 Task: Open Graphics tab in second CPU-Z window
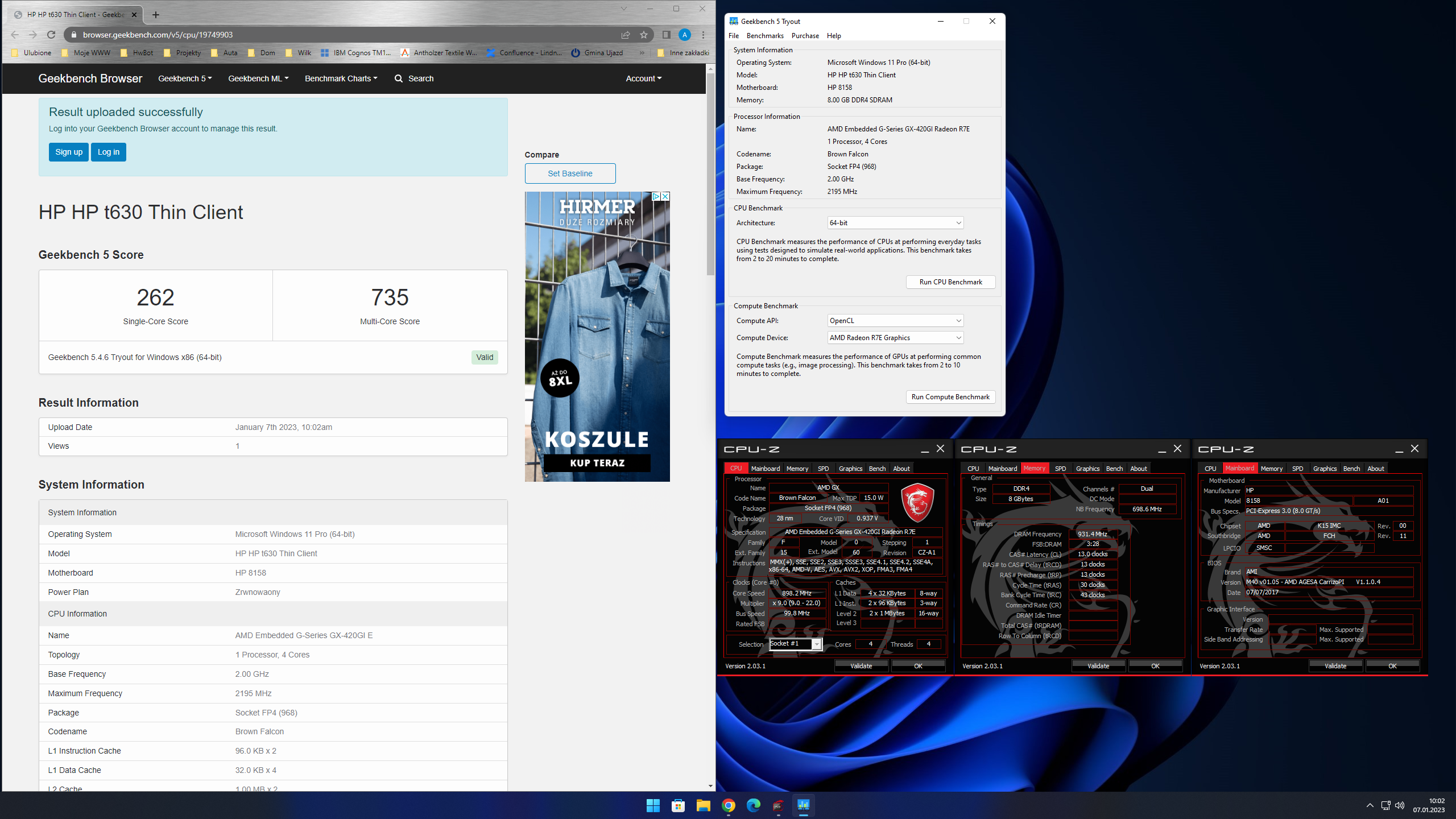[1087, 469]
